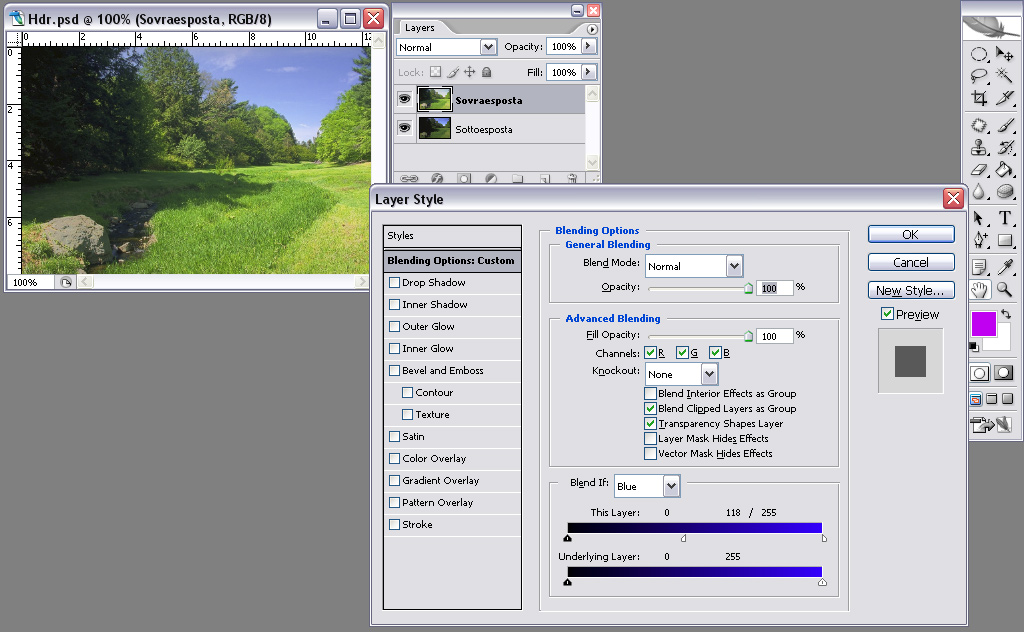Screen dimensions: 1024x632
Task: Pick the Lasso tool
Action: (980, 76)
